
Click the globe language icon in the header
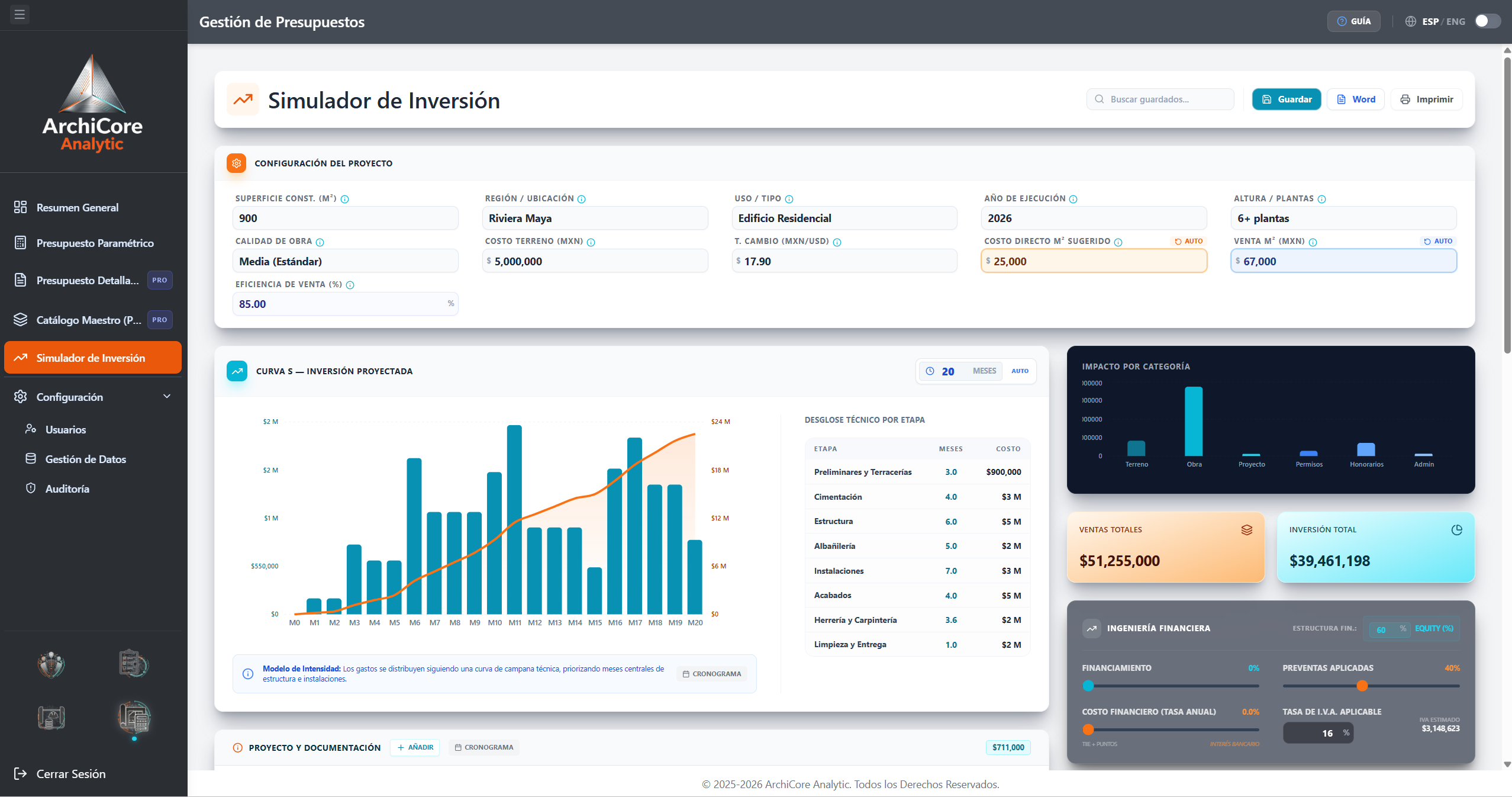coord(1411,21)
